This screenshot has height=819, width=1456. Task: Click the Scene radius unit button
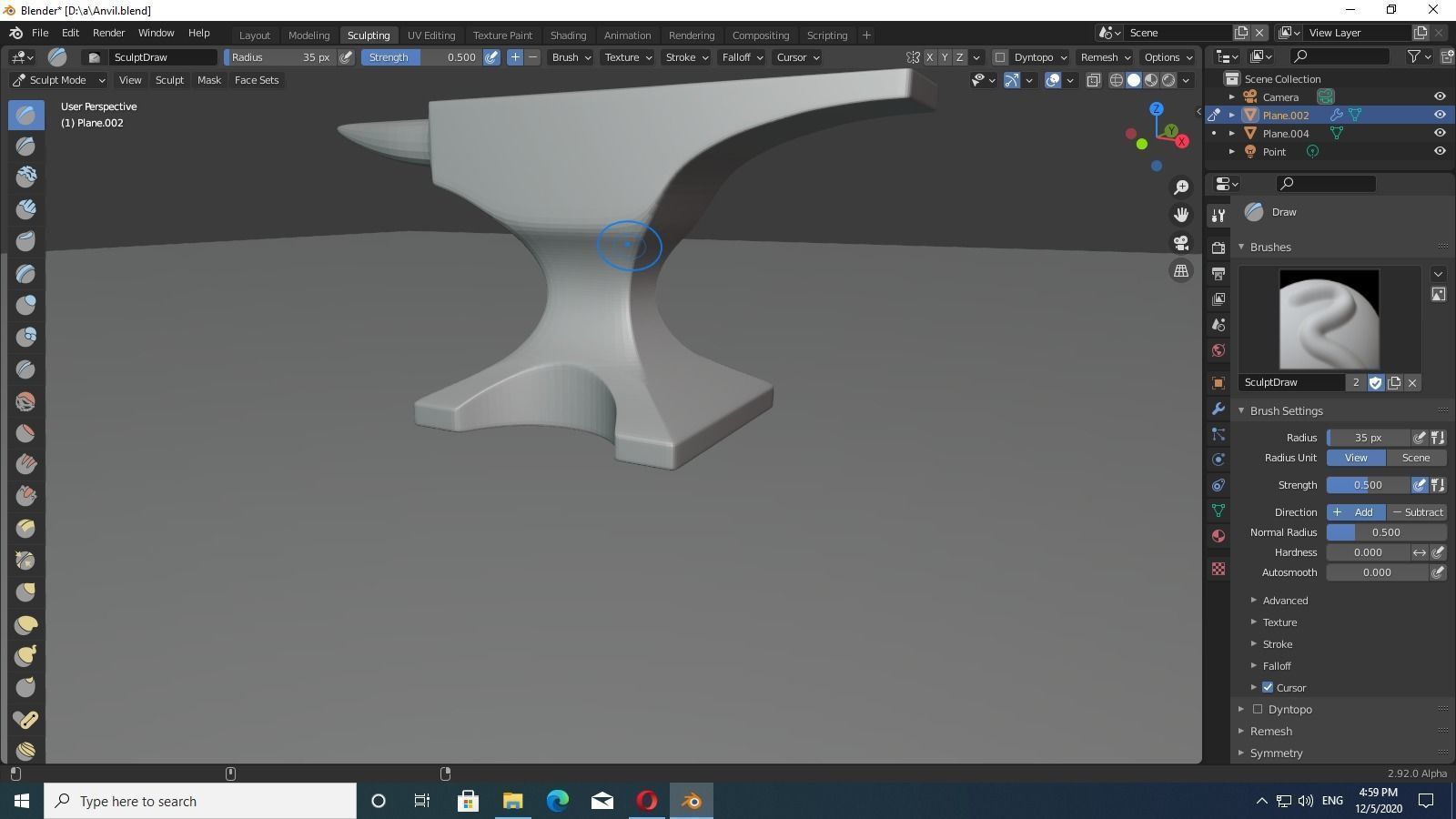pyautogui.click(x=1416, y=458)
